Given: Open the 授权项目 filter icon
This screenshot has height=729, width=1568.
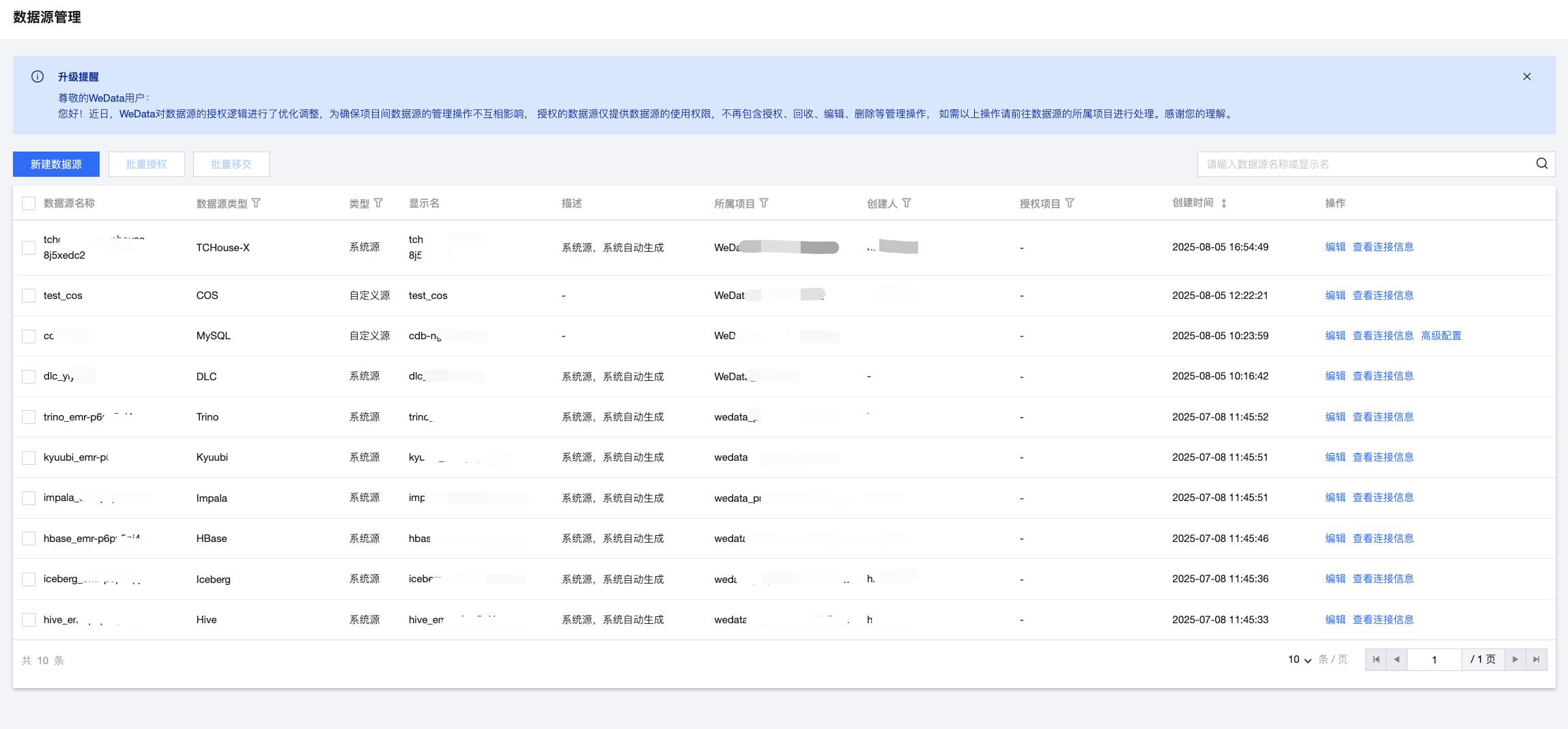Looking at the screenshot, I should click(1070, 203).
